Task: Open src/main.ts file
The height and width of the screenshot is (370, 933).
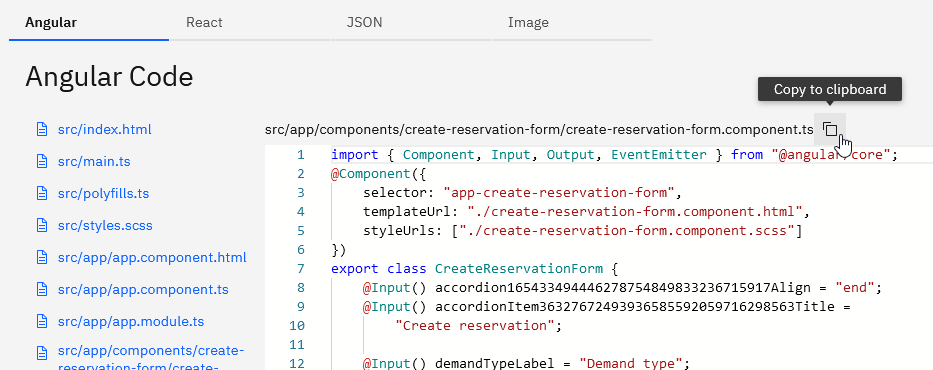Action: click(94, 161)
